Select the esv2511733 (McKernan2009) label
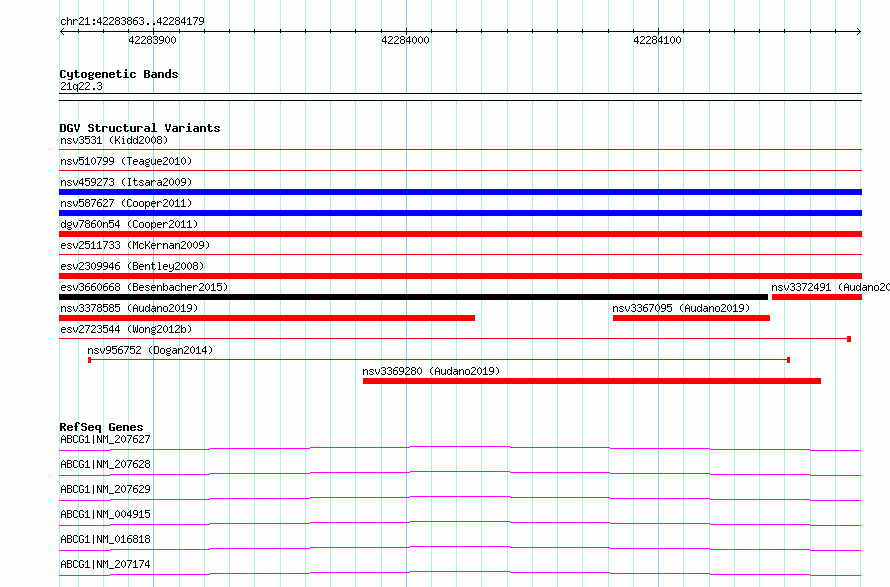 pyautogui.click(x=135, y=245)
